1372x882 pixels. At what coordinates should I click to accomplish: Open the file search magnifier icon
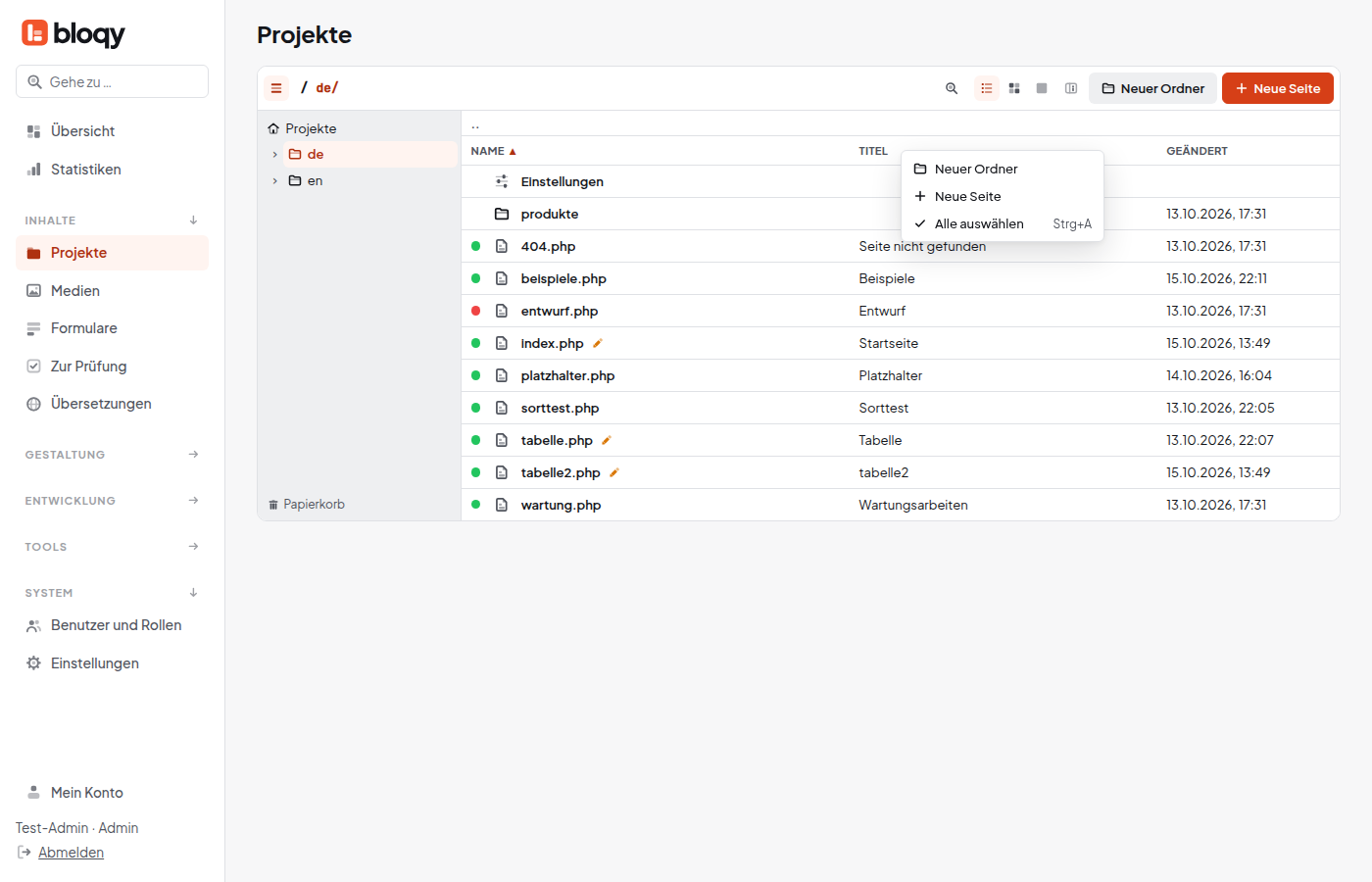coord(952,88)
